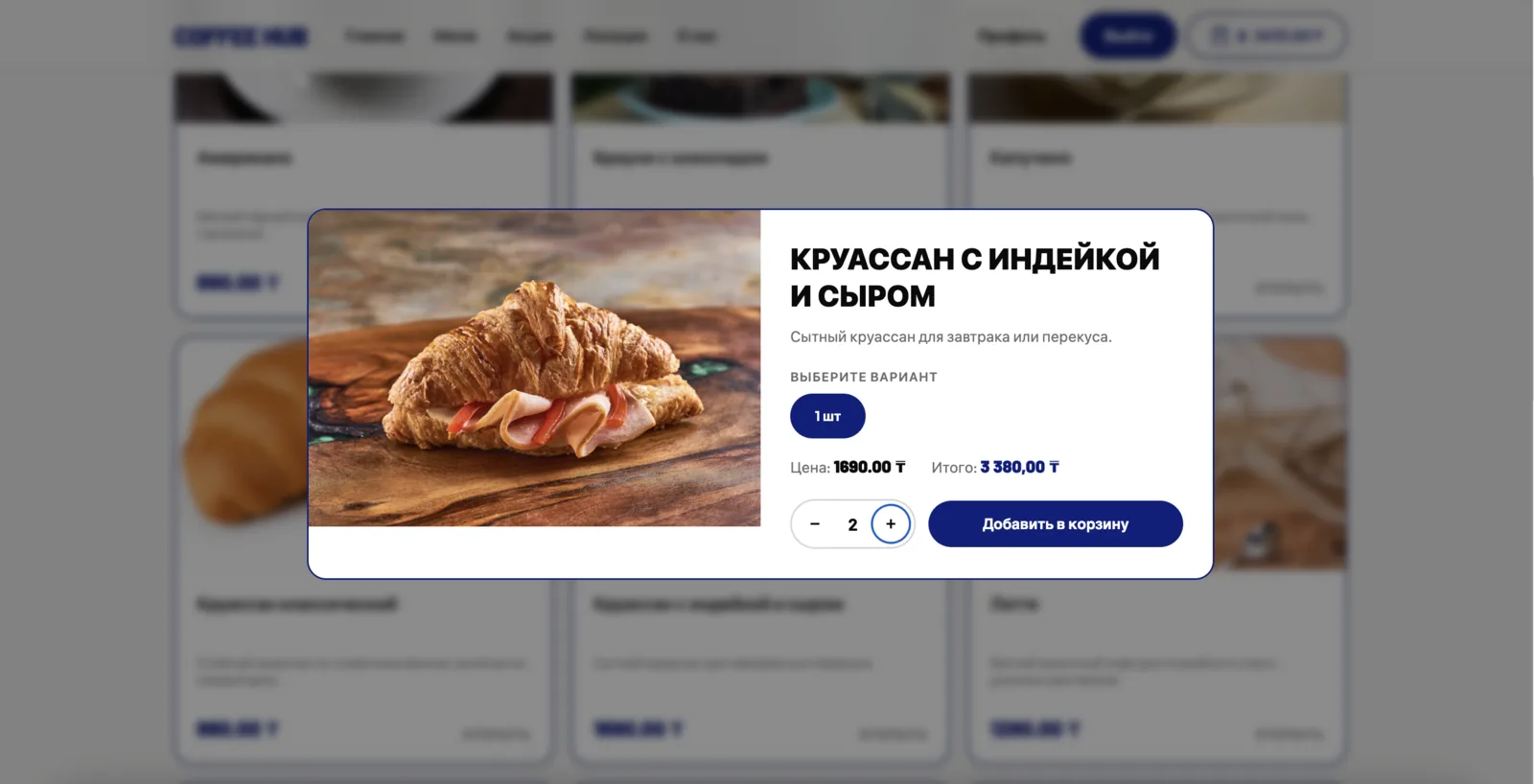
Task: Select the last blurred navigation menu item
Action: 696,36
